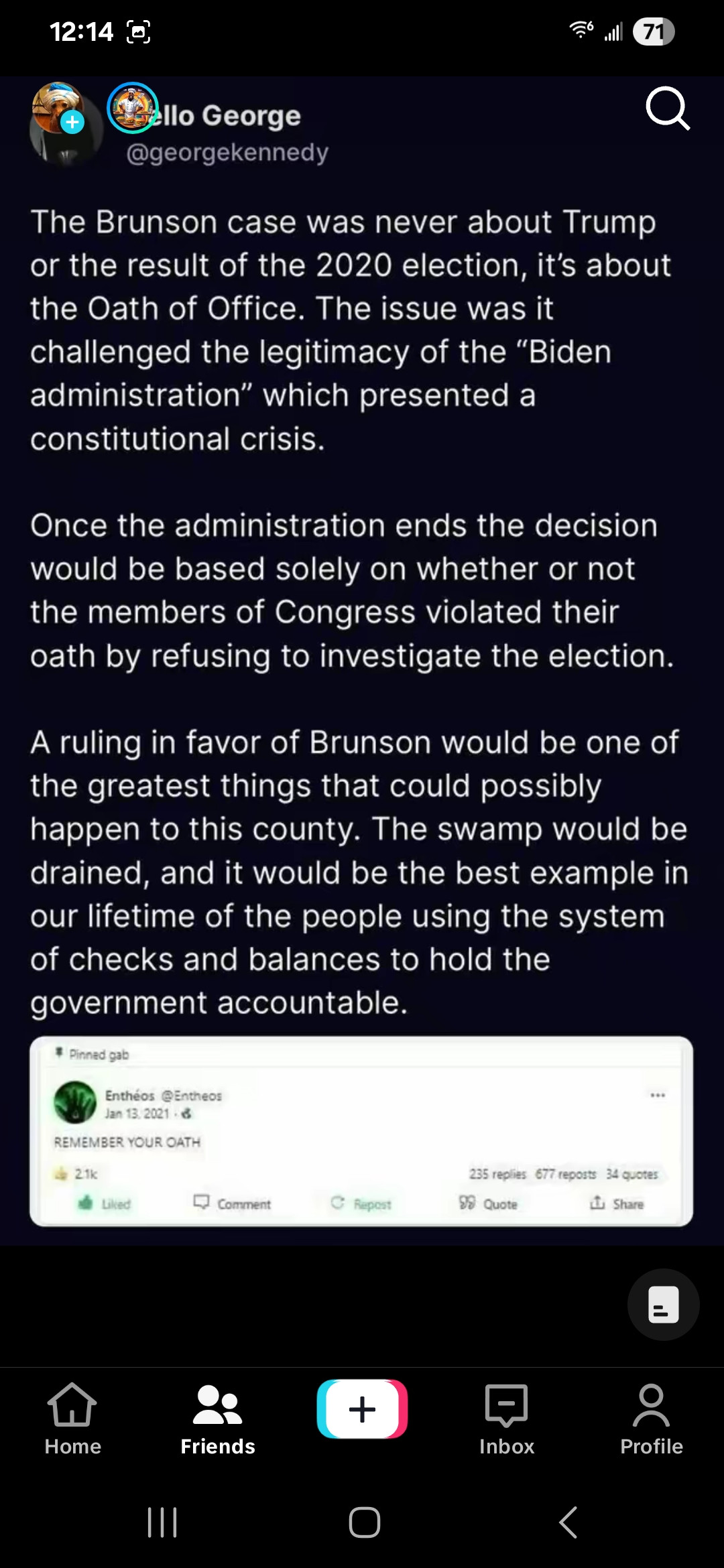Click Quote on the gab post

488,1203
